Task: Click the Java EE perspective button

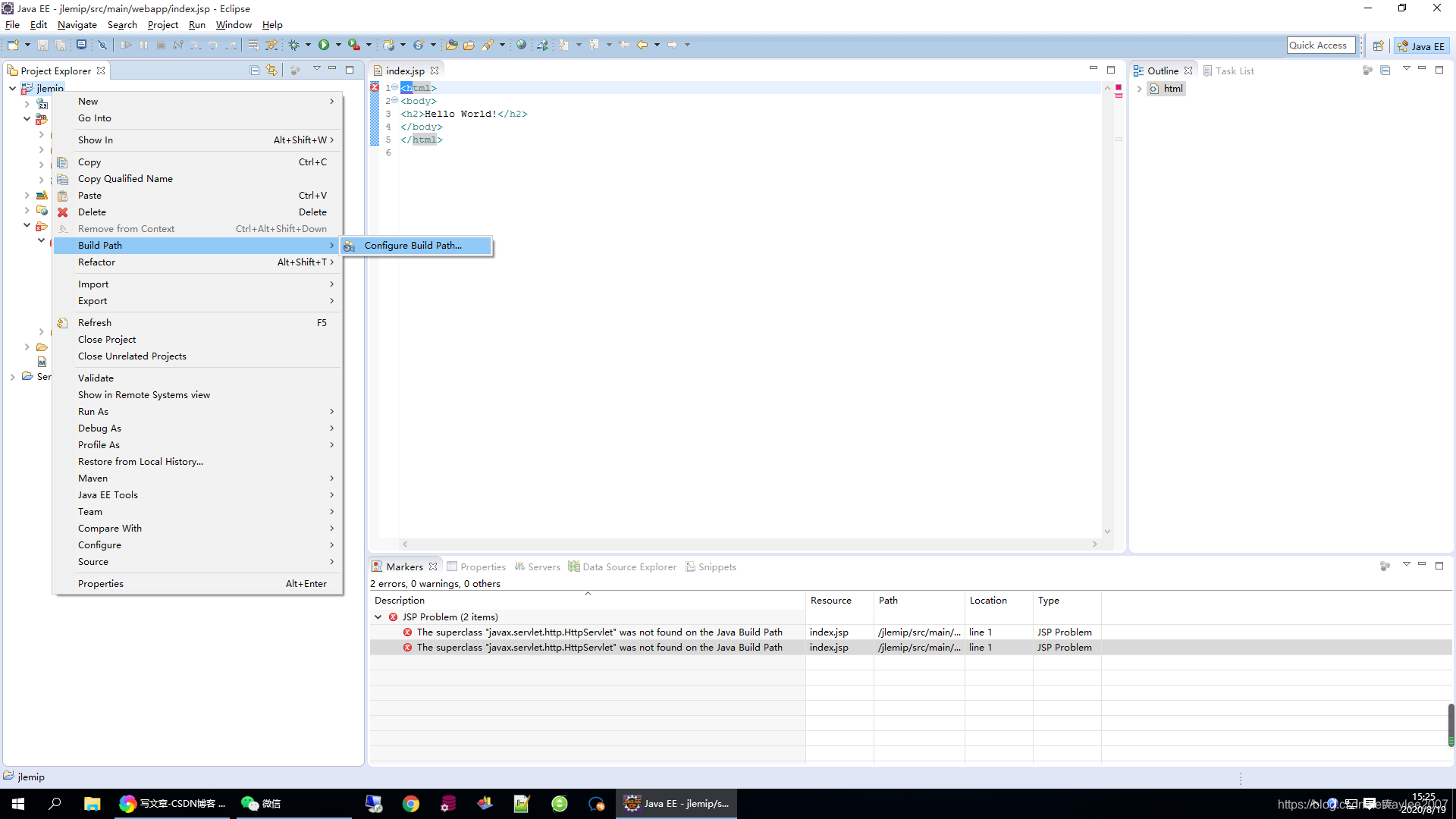Action: tap(1421, 45)
